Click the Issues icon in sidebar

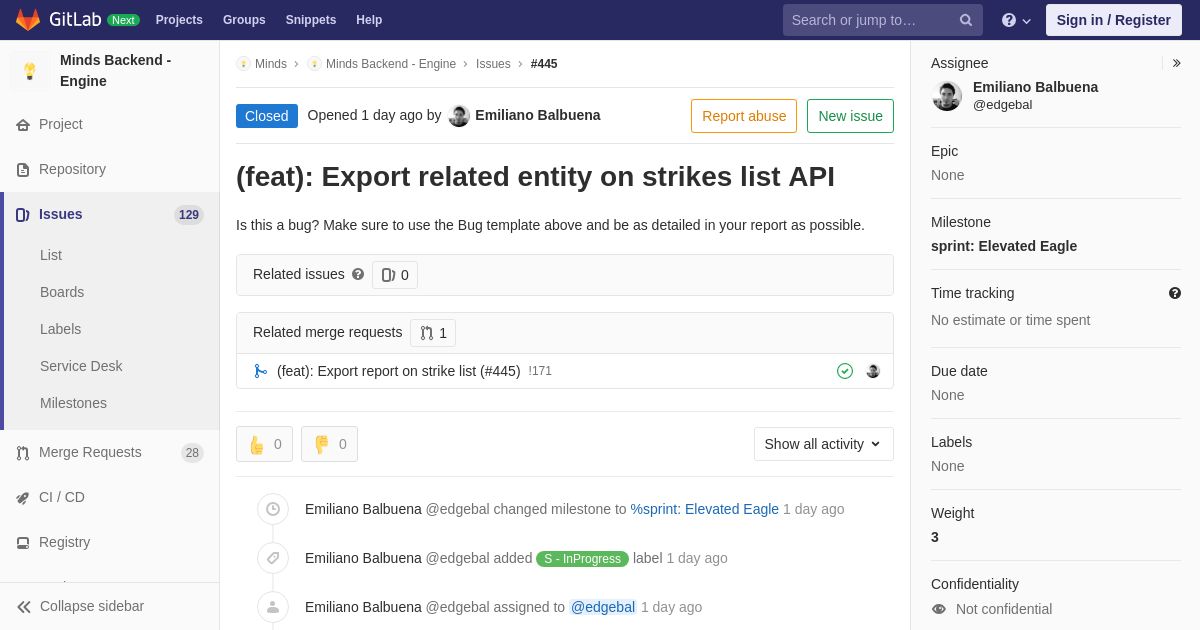pyautogui.click(x=23, y=215)
